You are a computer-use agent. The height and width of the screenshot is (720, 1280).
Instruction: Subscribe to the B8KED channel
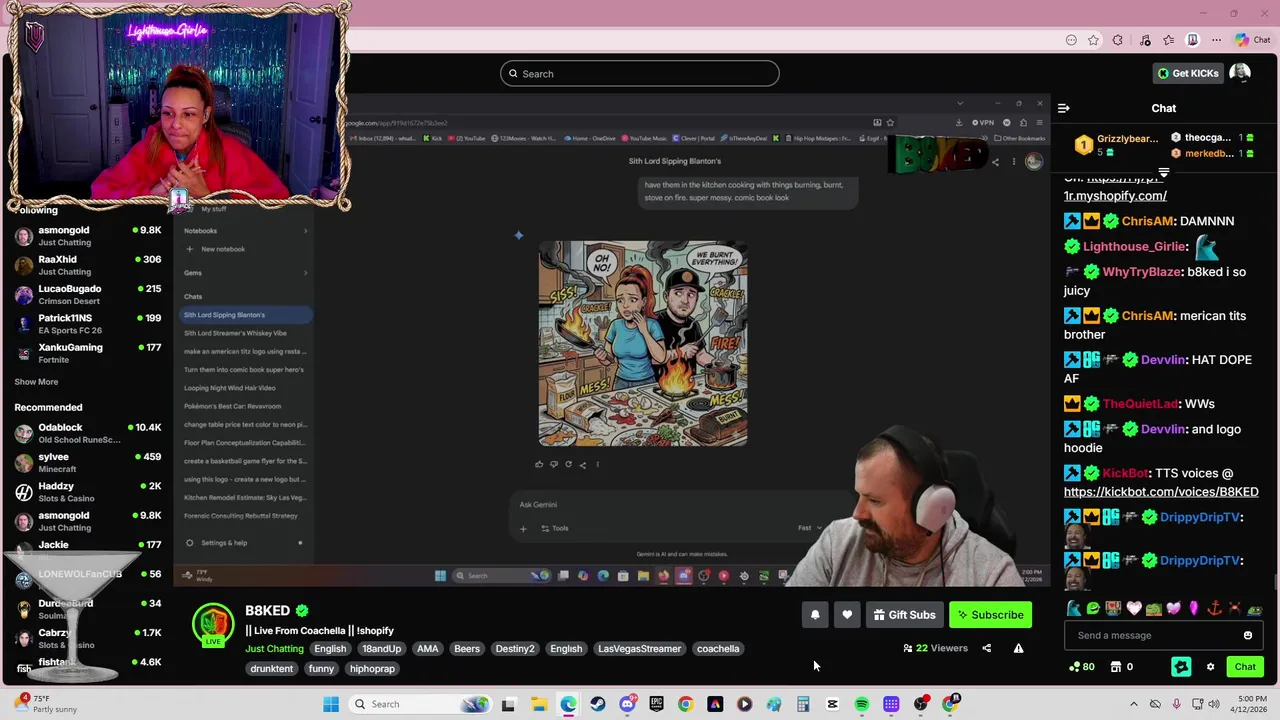click(x=990, y=615)
